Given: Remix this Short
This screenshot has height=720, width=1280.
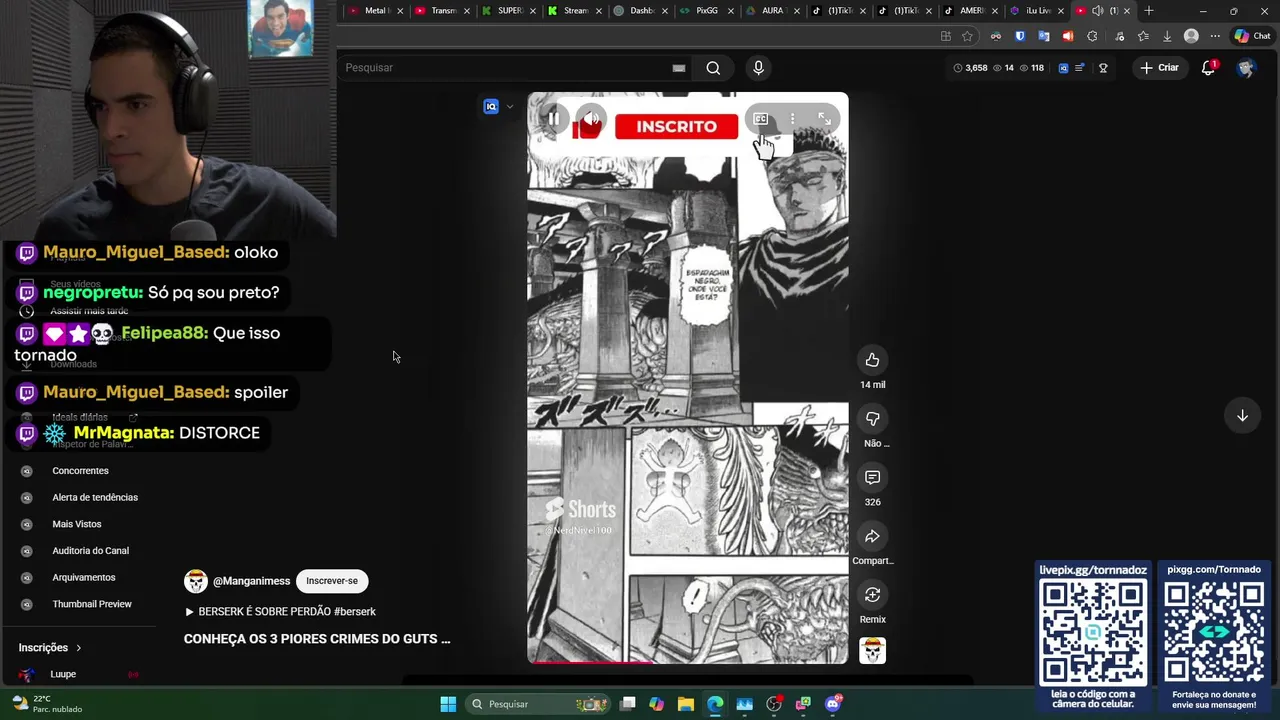Looking at the screenshot, I should point(872,595).
